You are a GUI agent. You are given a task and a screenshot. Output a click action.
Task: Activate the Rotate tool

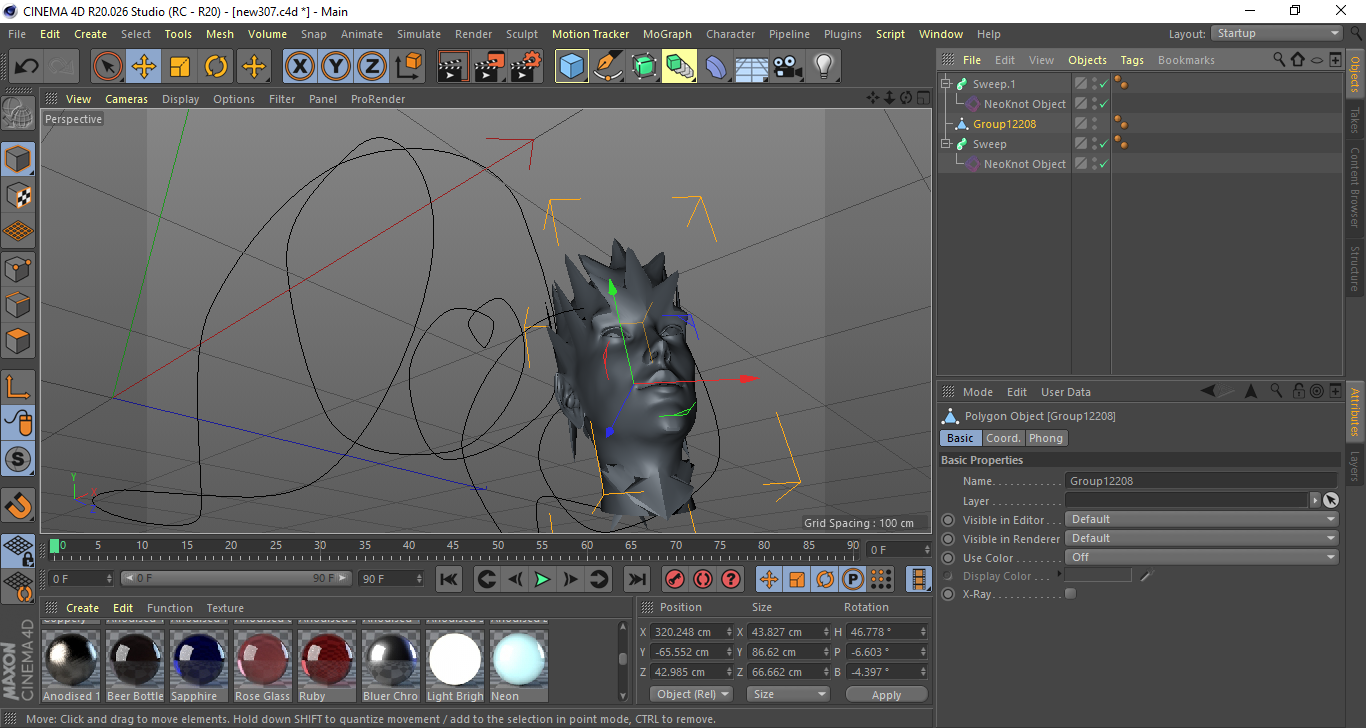216,67
